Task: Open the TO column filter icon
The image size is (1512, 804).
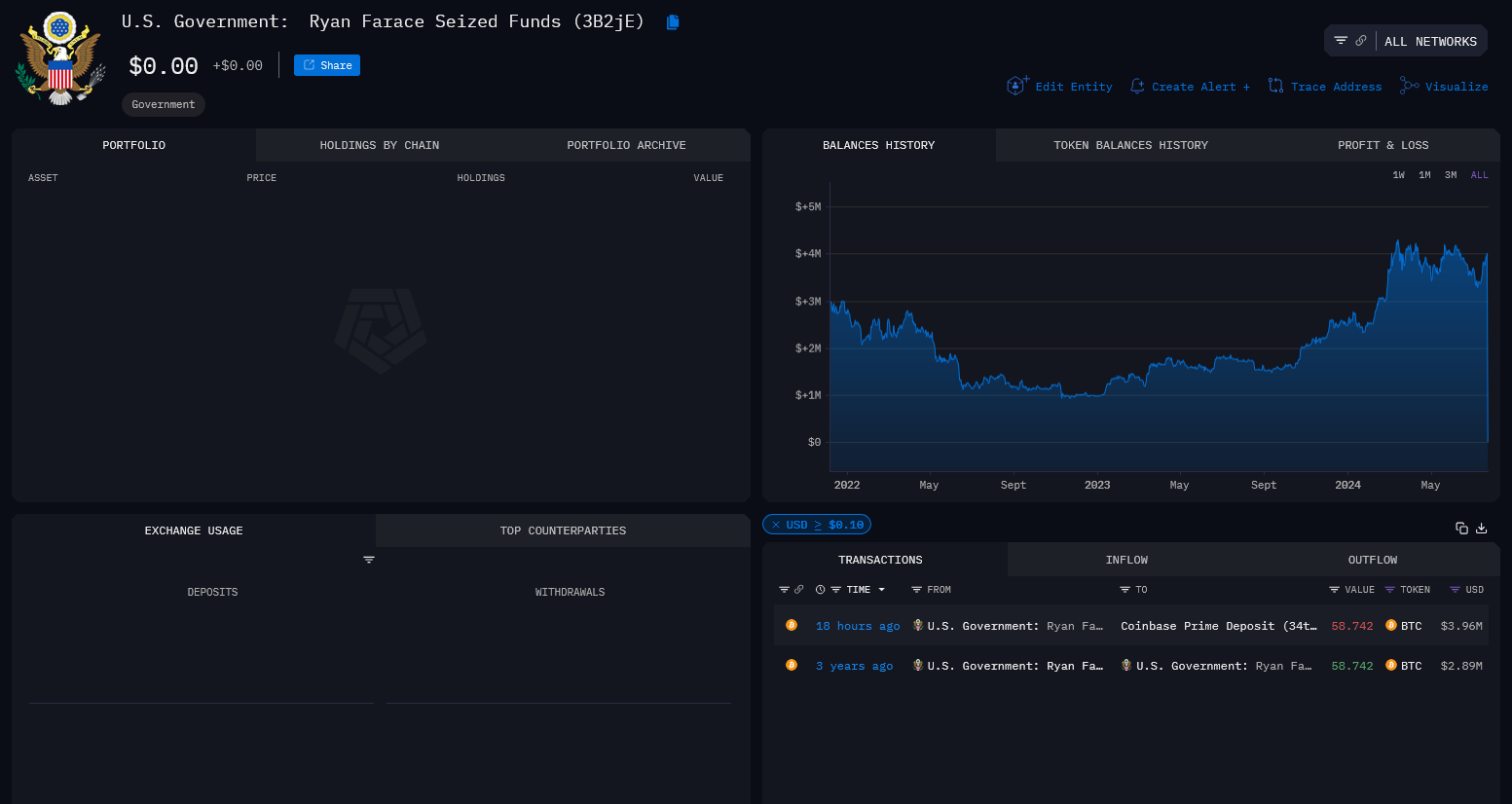Action: point(1125,590)
